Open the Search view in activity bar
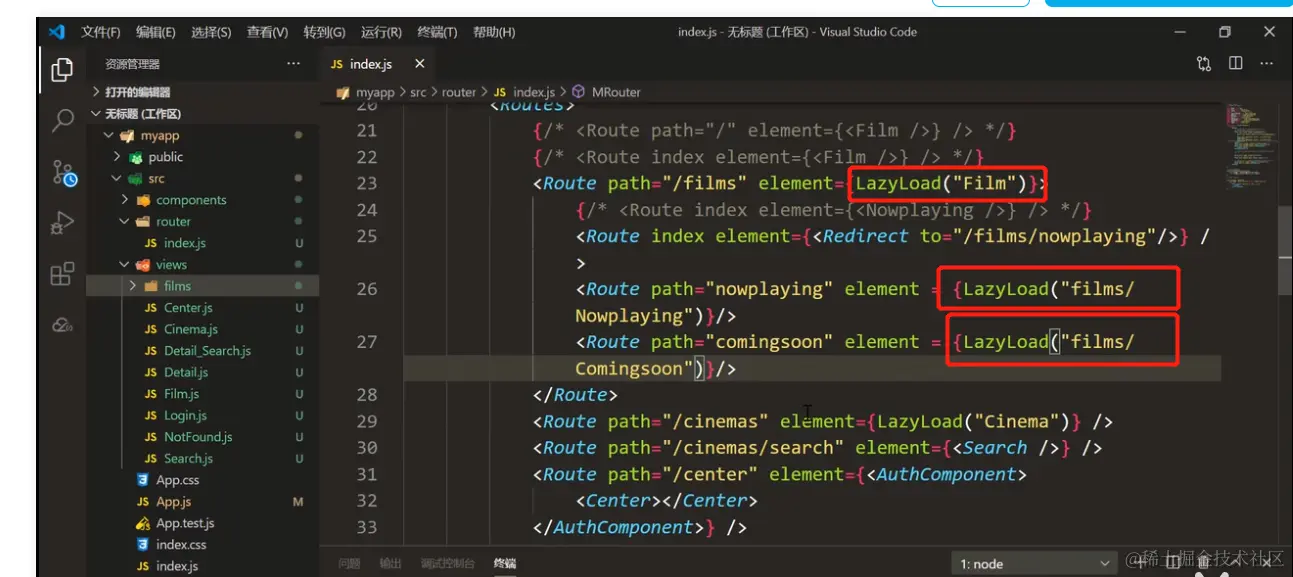Screen dimensions: 1293x577 pyautogui.click(x=62, y=121)
